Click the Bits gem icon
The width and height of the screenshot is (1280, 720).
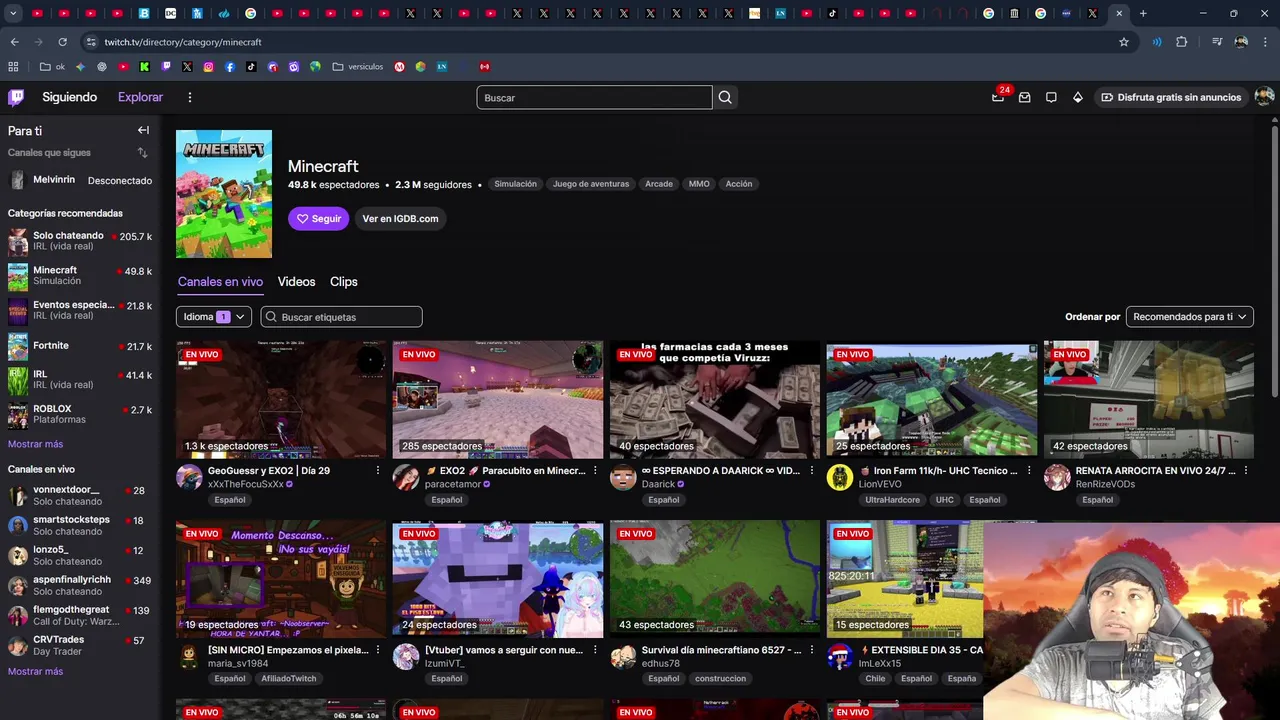point(1077,97)
